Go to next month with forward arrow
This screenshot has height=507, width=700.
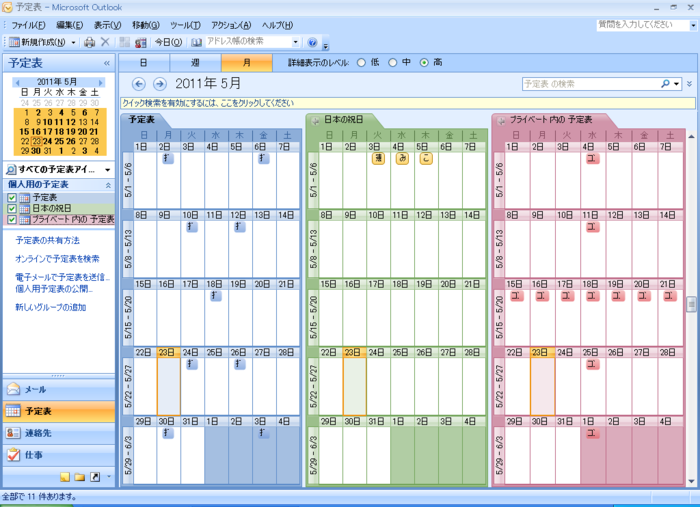[x=160, y=83]
